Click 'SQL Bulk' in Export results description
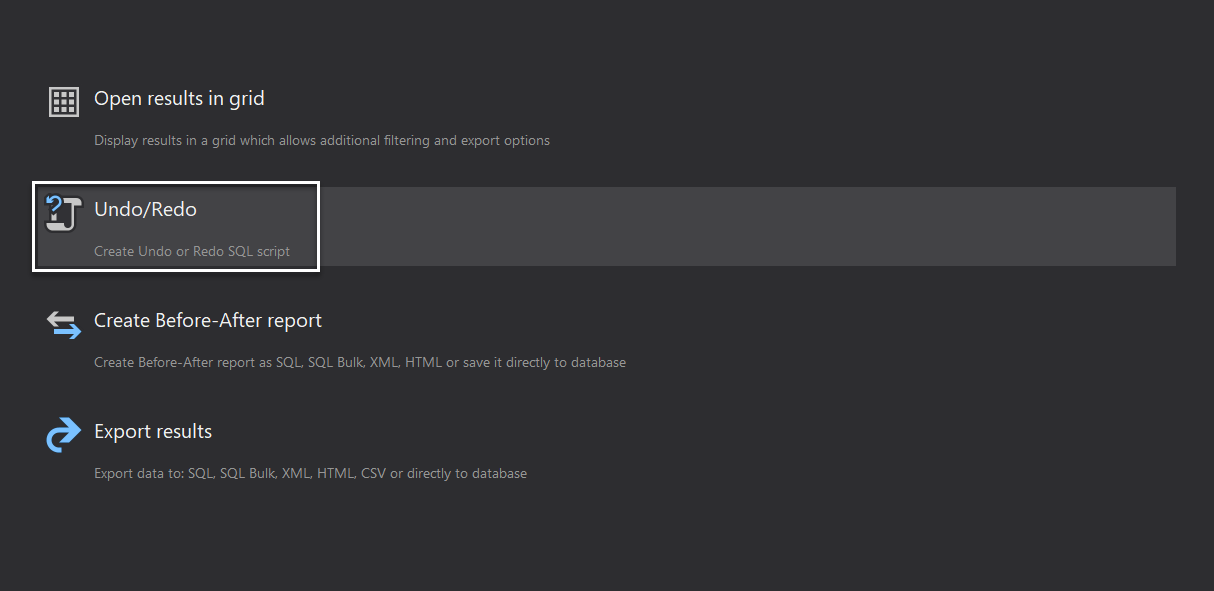This screenshot has height=591, width=1214. [247, 473]
